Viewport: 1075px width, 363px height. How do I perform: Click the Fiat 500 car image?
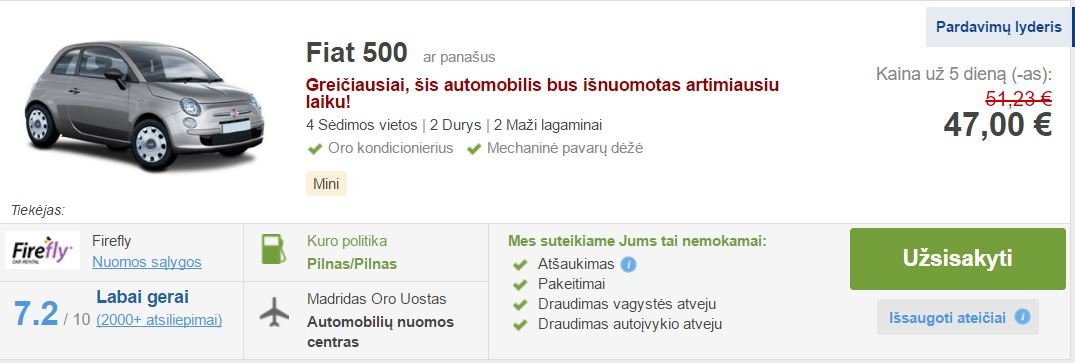145,104
